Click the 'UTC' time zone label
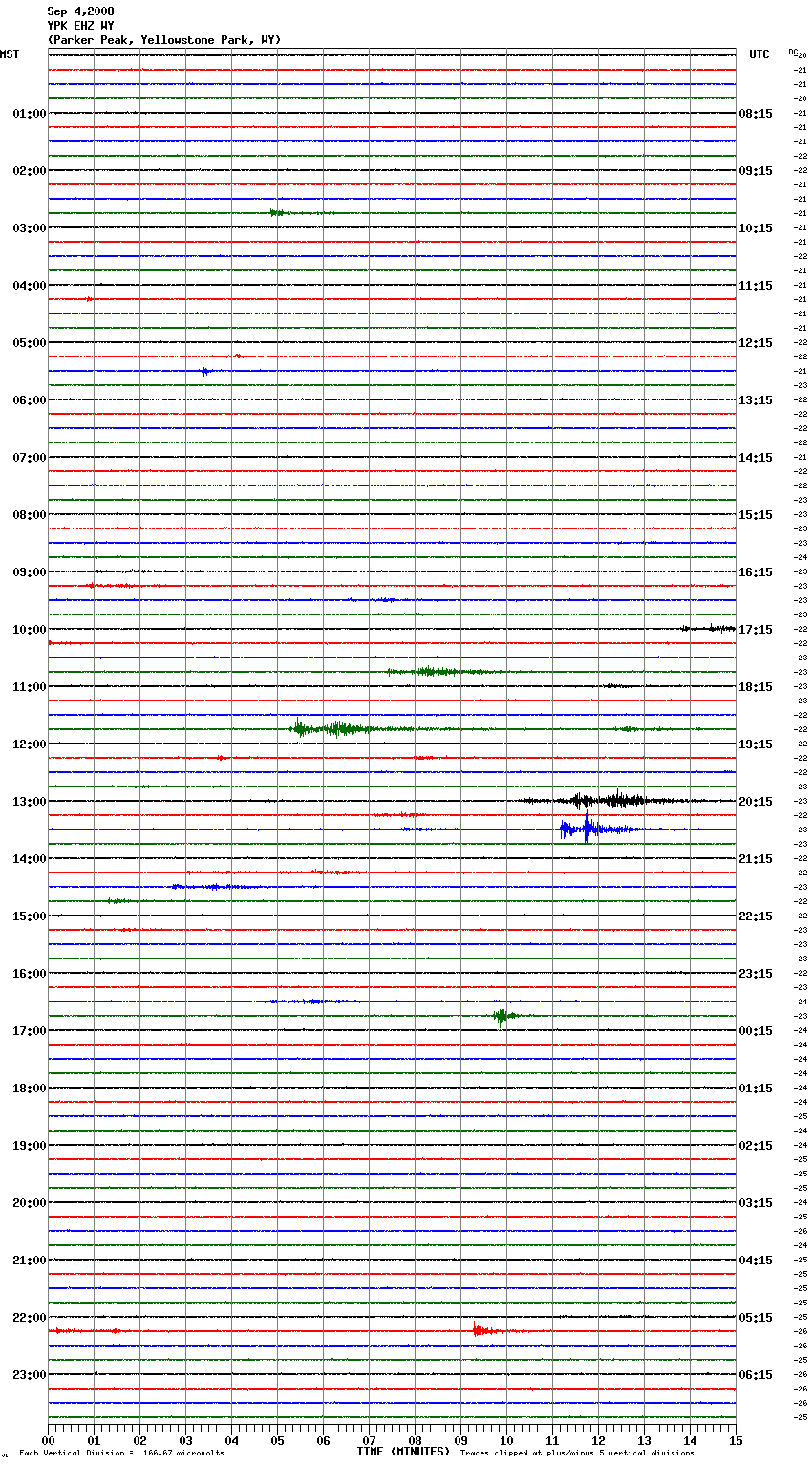812x1466 pixels. (759, 54)
